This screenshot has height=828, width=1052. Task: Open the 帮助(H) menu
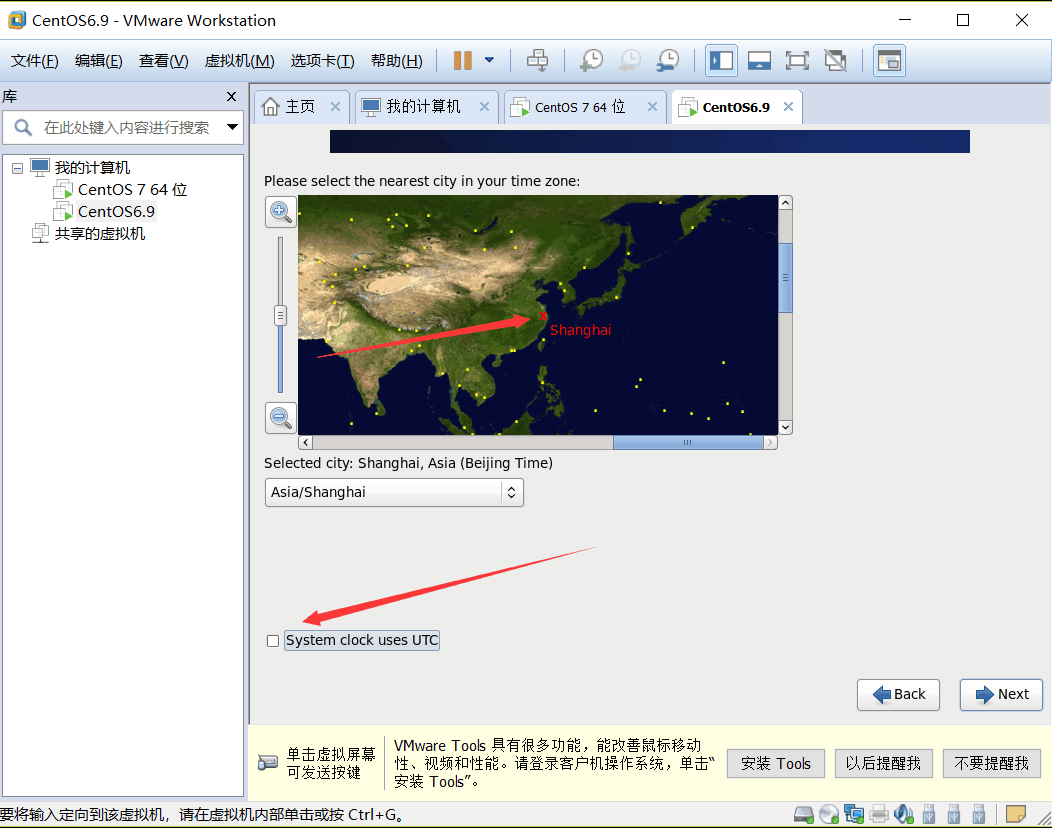(x=397, y=61)
